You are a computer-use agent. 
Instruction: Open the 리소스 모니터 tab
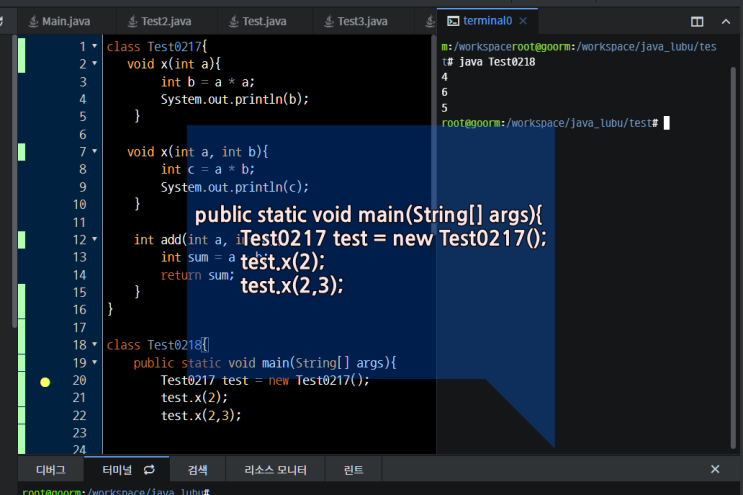[275, 470]
